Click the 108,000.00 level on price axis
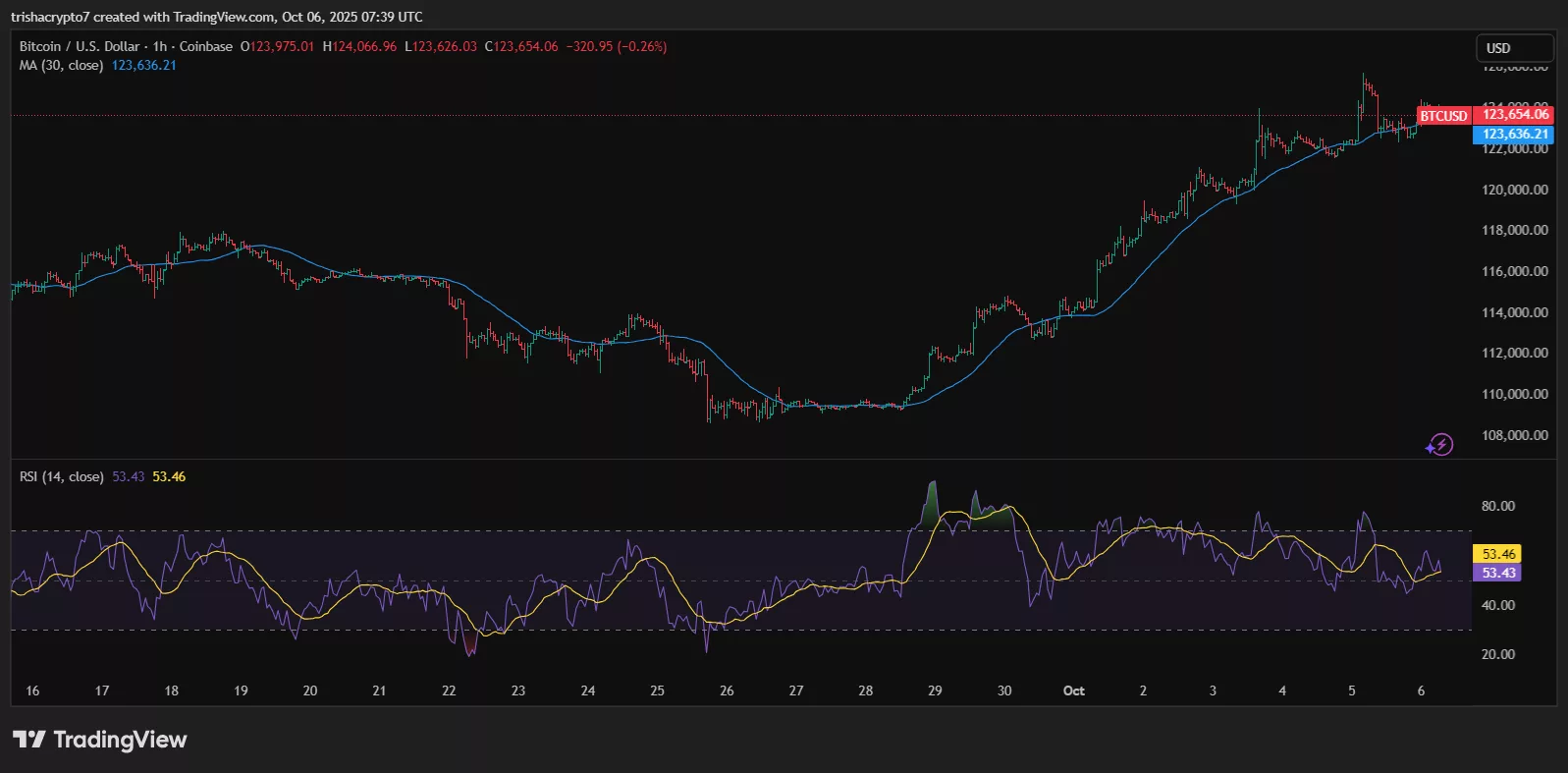This screenshot has height=773, width=1568. tap(1514, 435)
